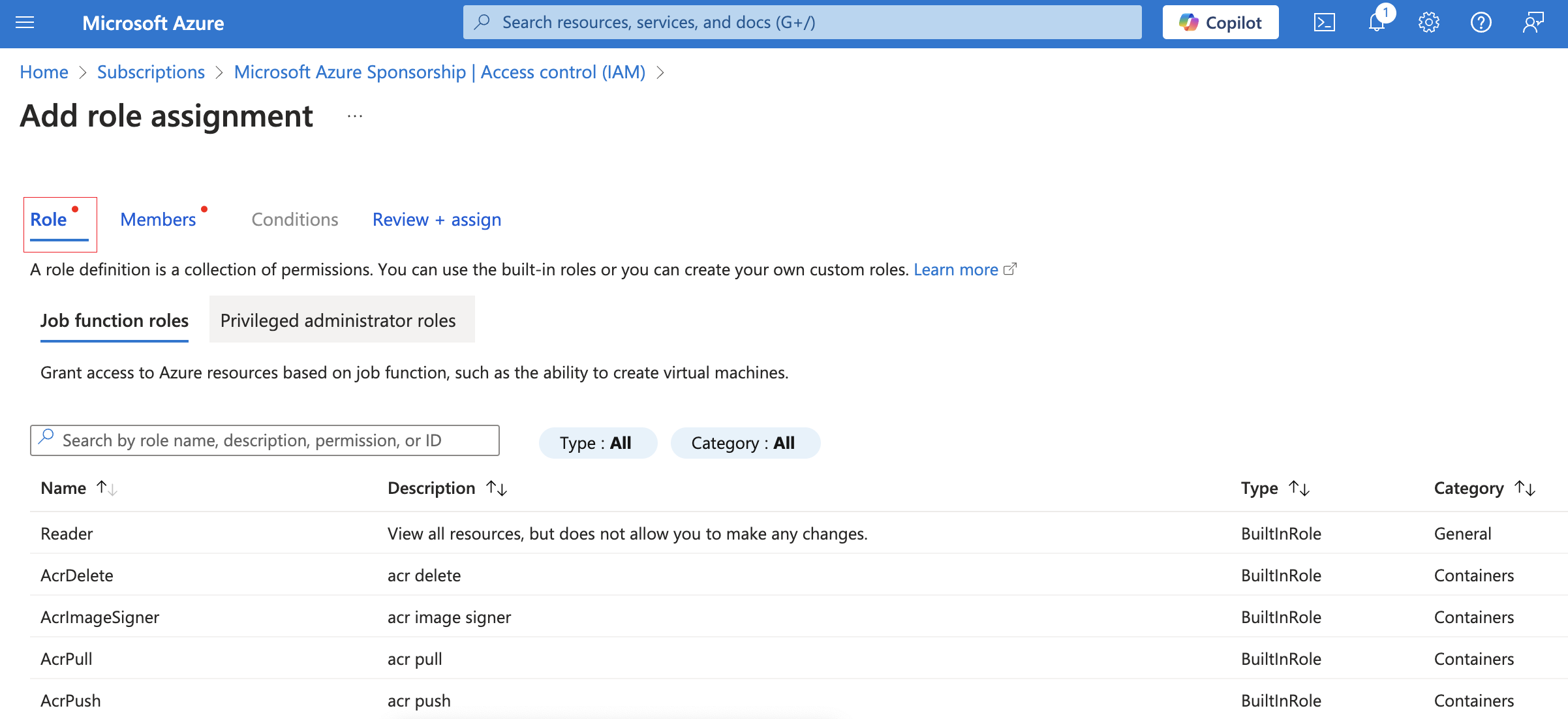Click the ellipsis beside Add role assignment

[x=354, y=117]
